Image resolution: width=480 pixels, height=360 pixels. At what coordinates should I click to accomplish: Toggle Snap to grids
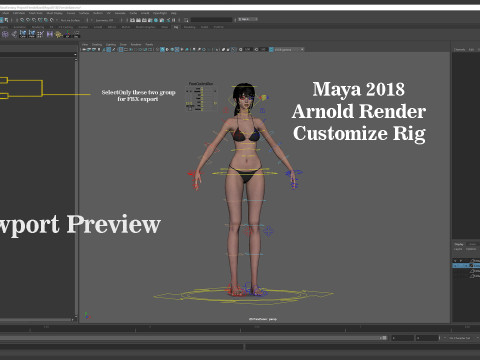22,20
